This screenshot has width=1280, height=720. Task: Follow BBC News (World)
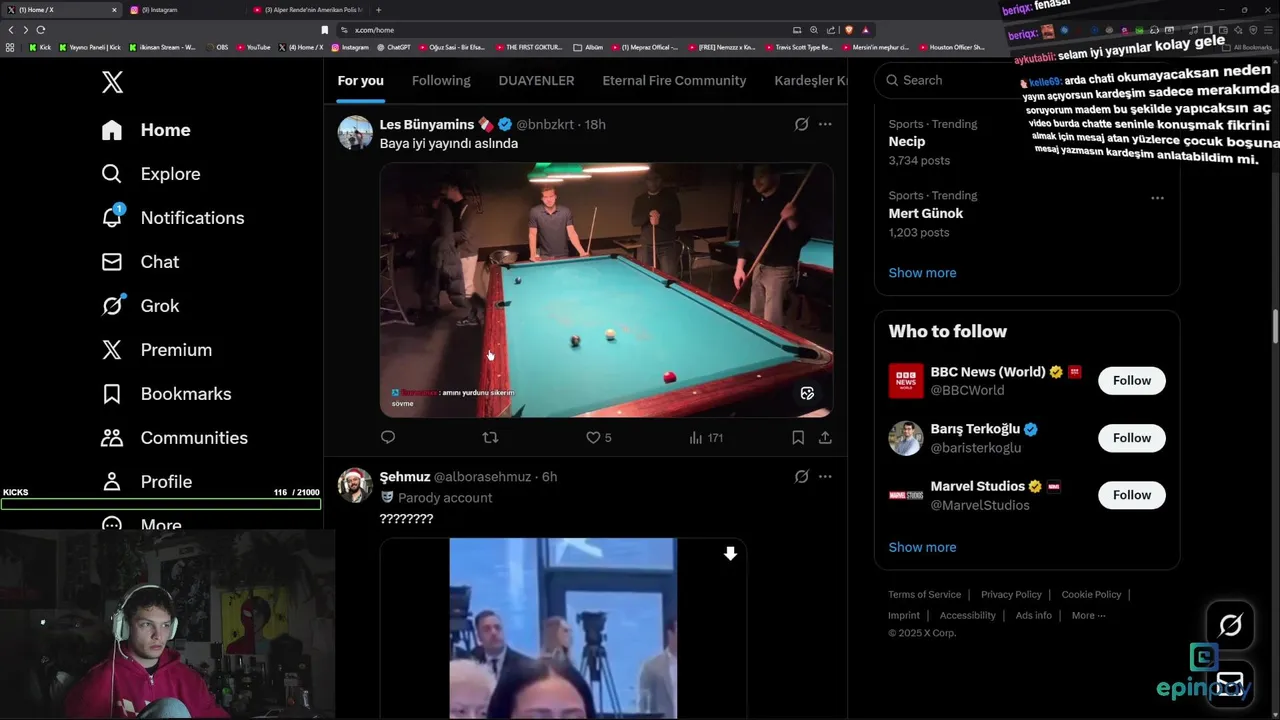[x=1132, y=380]
